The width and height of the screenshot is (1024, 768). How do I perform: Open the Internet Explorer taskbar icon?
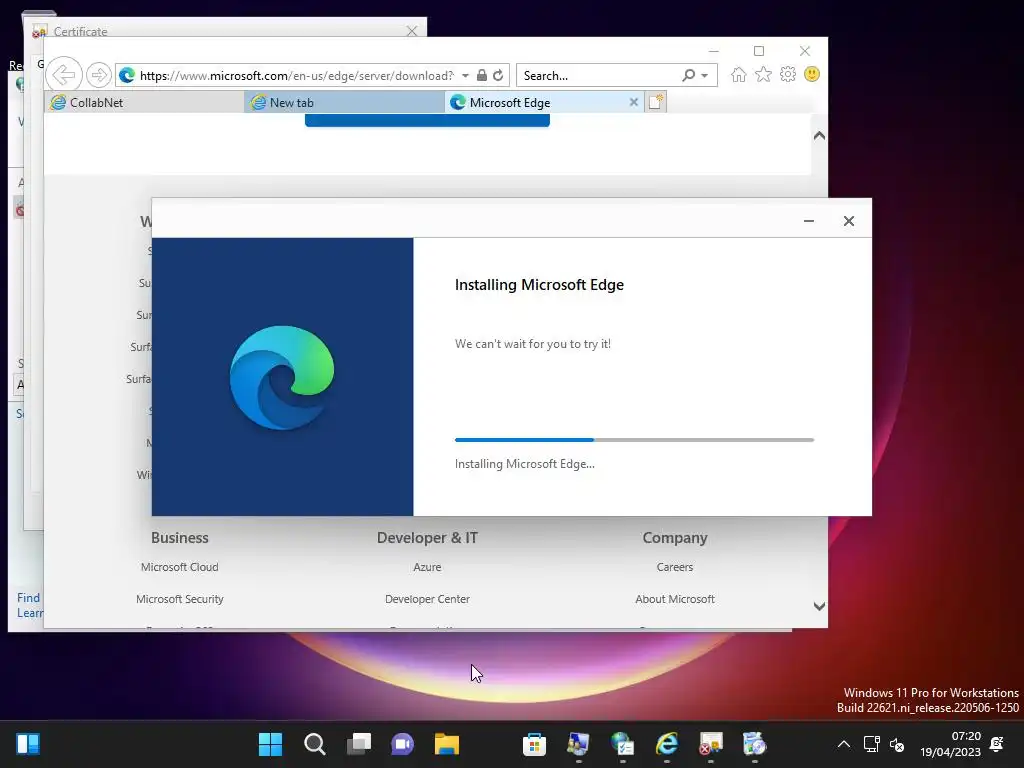coord(667,744)
